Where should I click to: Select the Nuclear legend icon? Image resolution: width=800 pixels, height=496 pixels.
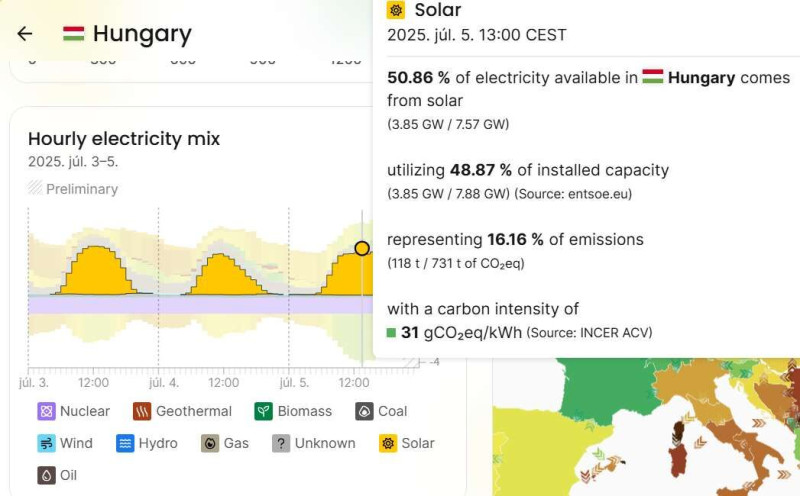[46, 411]
